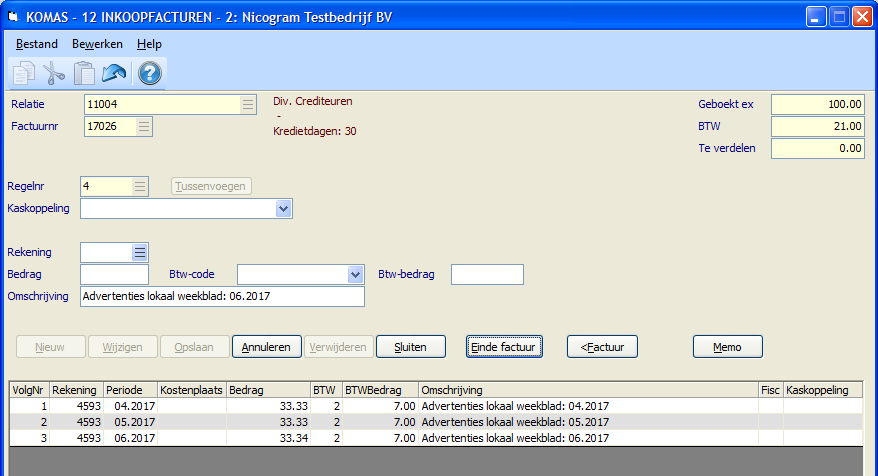Image resolution: width=878 pixels, height=476 pixels.
Task: Open the Regelnr lookup list button
Action: (139, 186)
